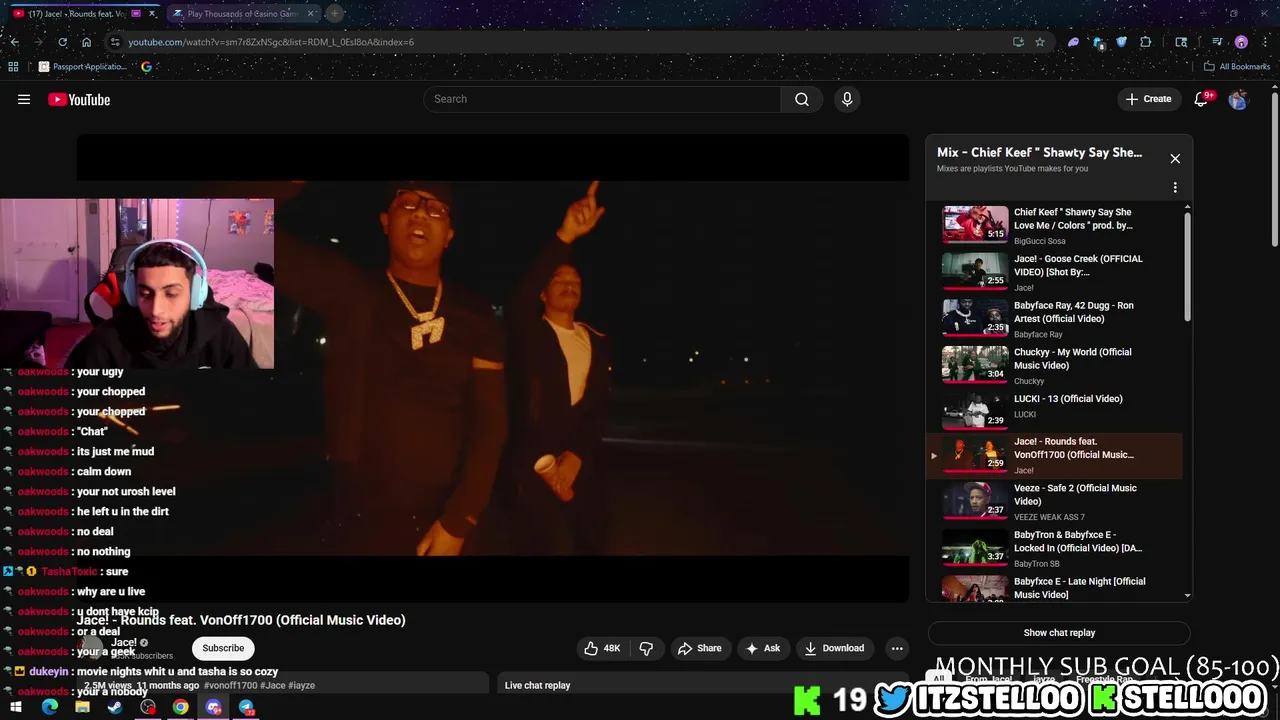This screenshot has height=720, width=1280.
Task: Play Chief Keef Shawty Say She Love Me
Action: click(1056, 225)
